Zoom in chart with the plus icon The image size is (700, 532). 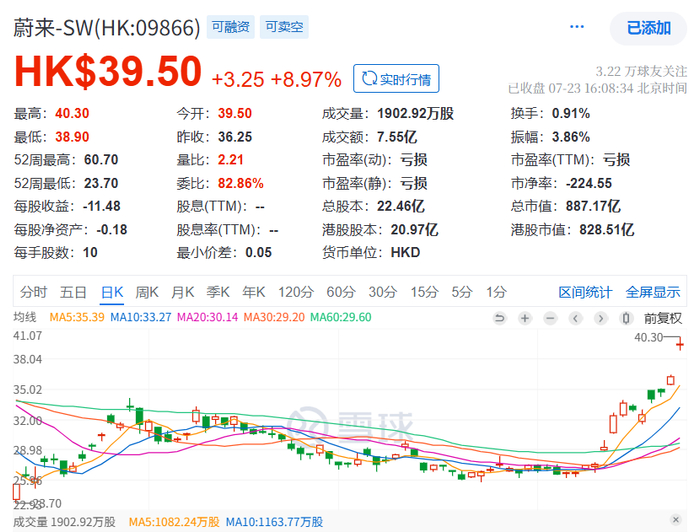(525, 318)
